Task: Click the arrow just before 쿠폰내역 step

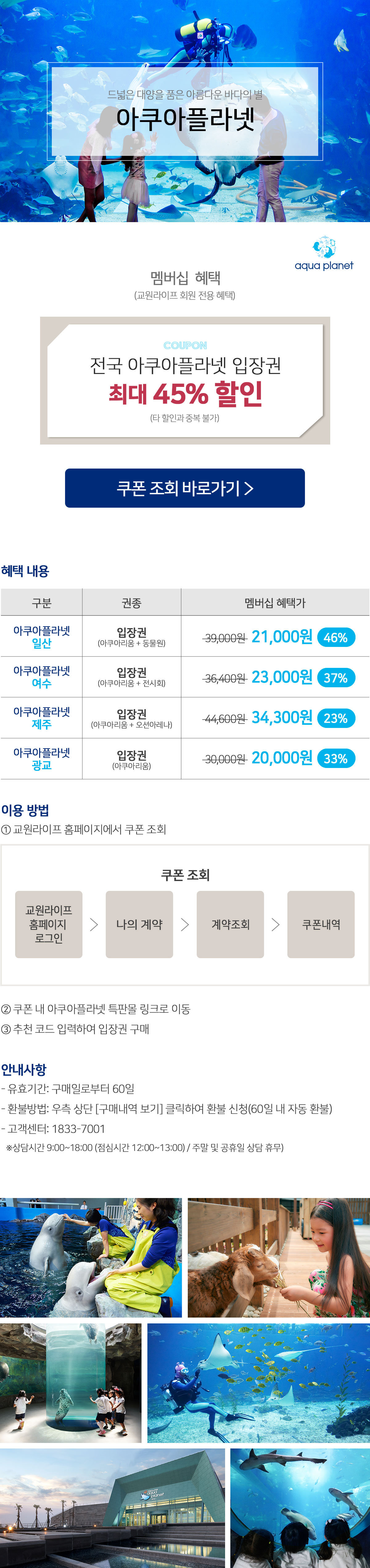Action: [276, 924]
